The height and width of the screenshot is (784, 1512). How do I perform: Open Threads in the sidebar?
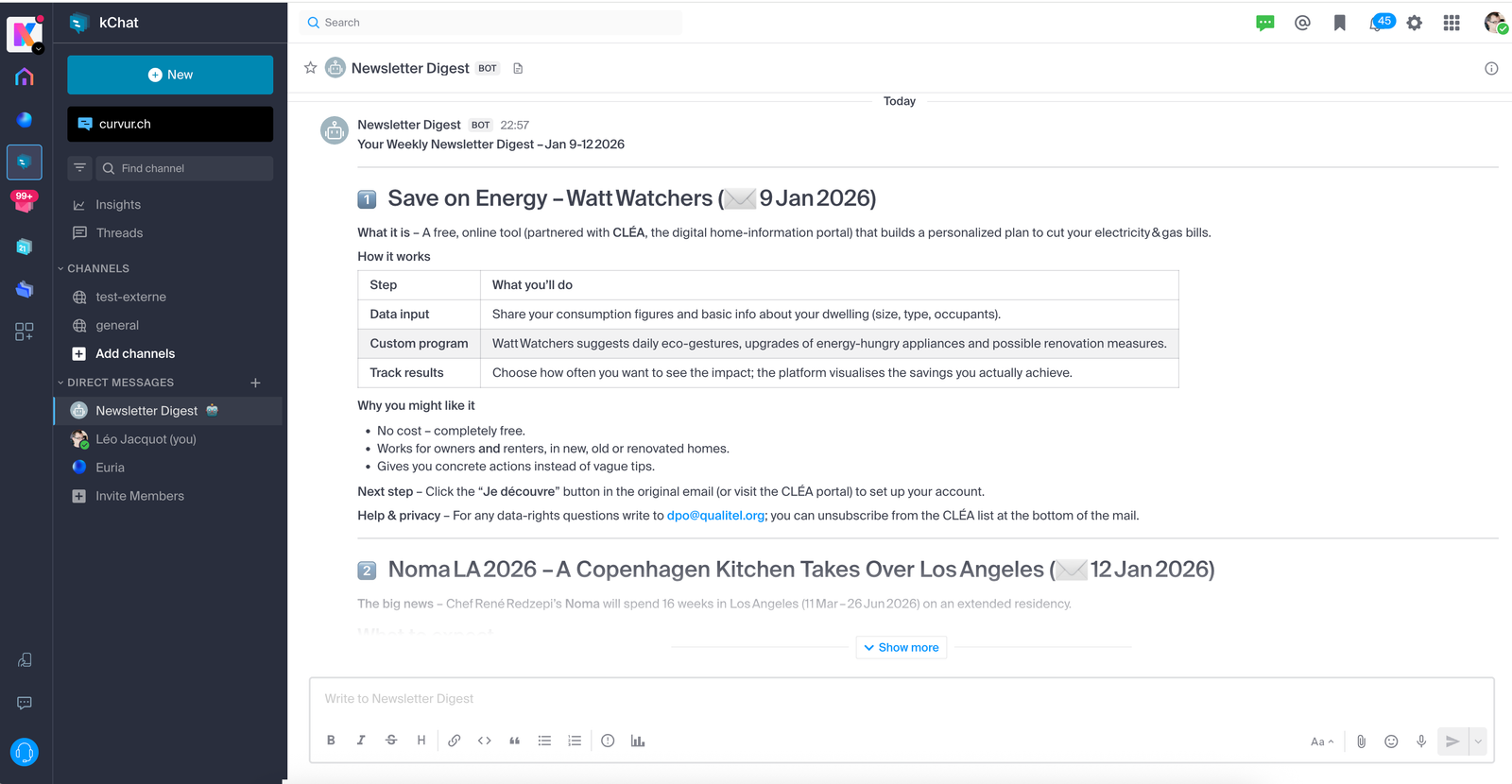tap(119, 233)
